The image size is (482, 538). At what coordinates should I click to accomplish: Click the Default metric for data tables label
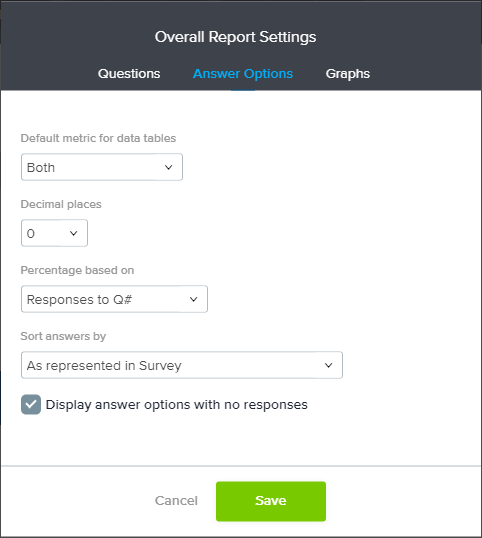(x=98, y=138)
